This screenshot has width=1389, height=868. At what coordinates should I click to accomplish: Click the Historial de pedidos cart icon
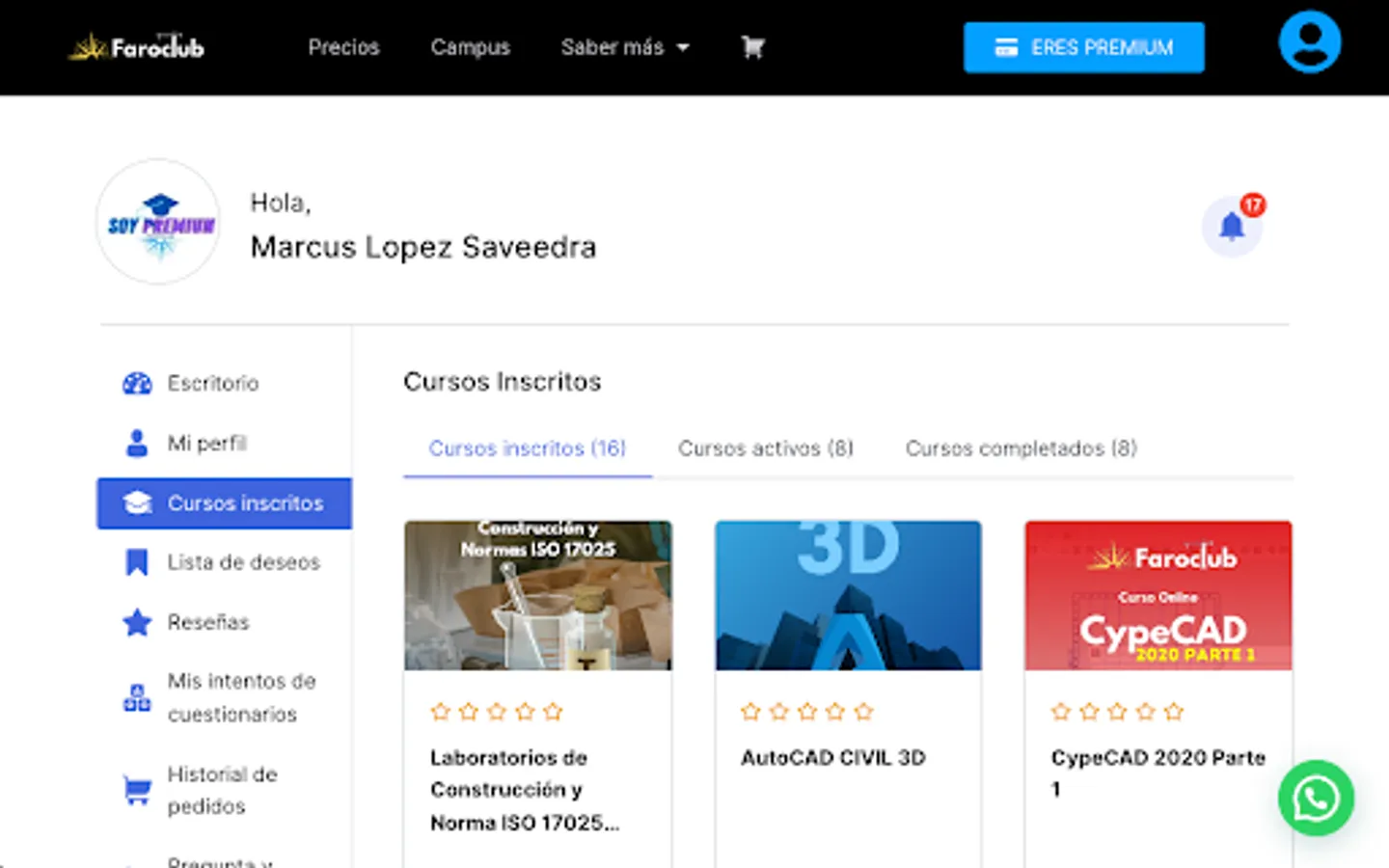(137, 790)
